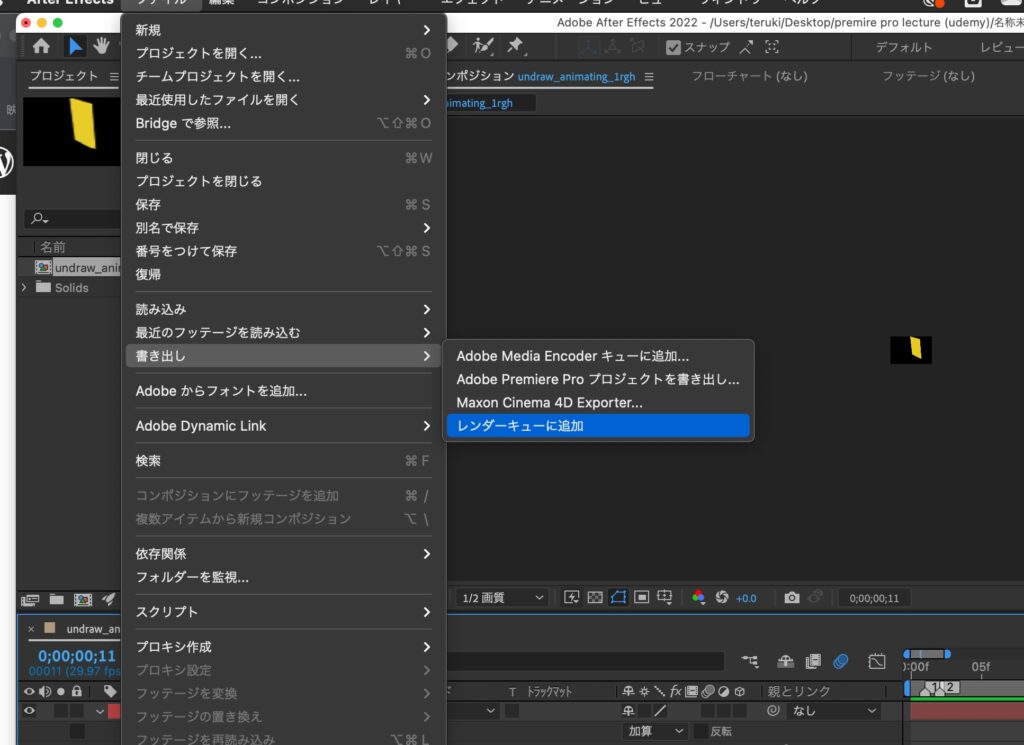Select the Selection arrow tool
Screen dimensions: 1024x745
click(76, 46)
